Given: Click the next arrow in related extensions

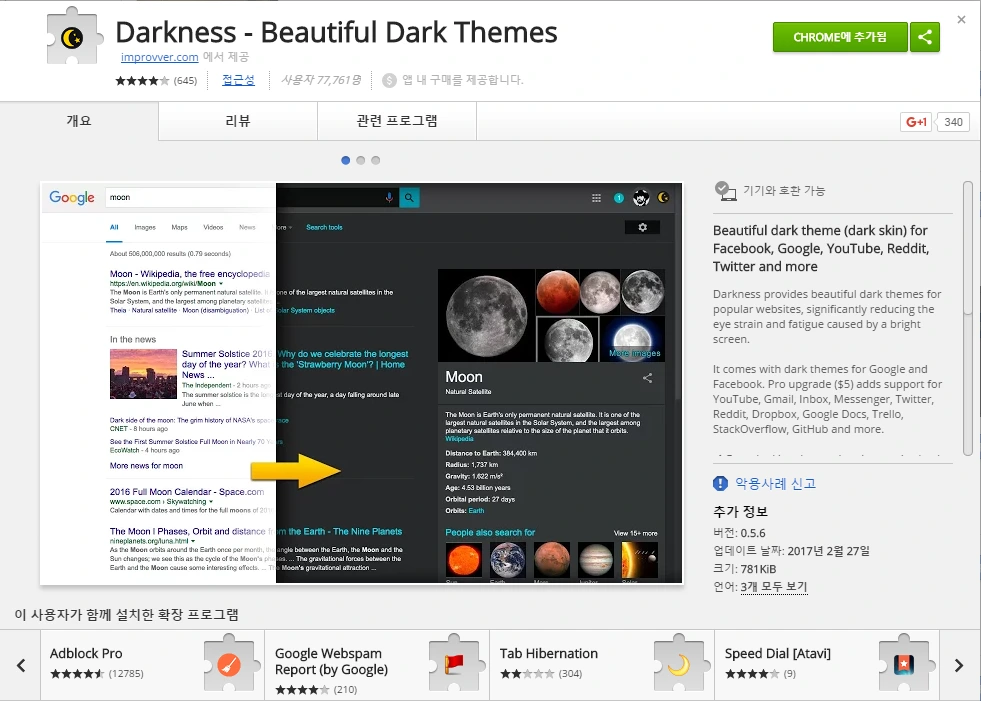Looking at the screenshot, I should (959, 665).
